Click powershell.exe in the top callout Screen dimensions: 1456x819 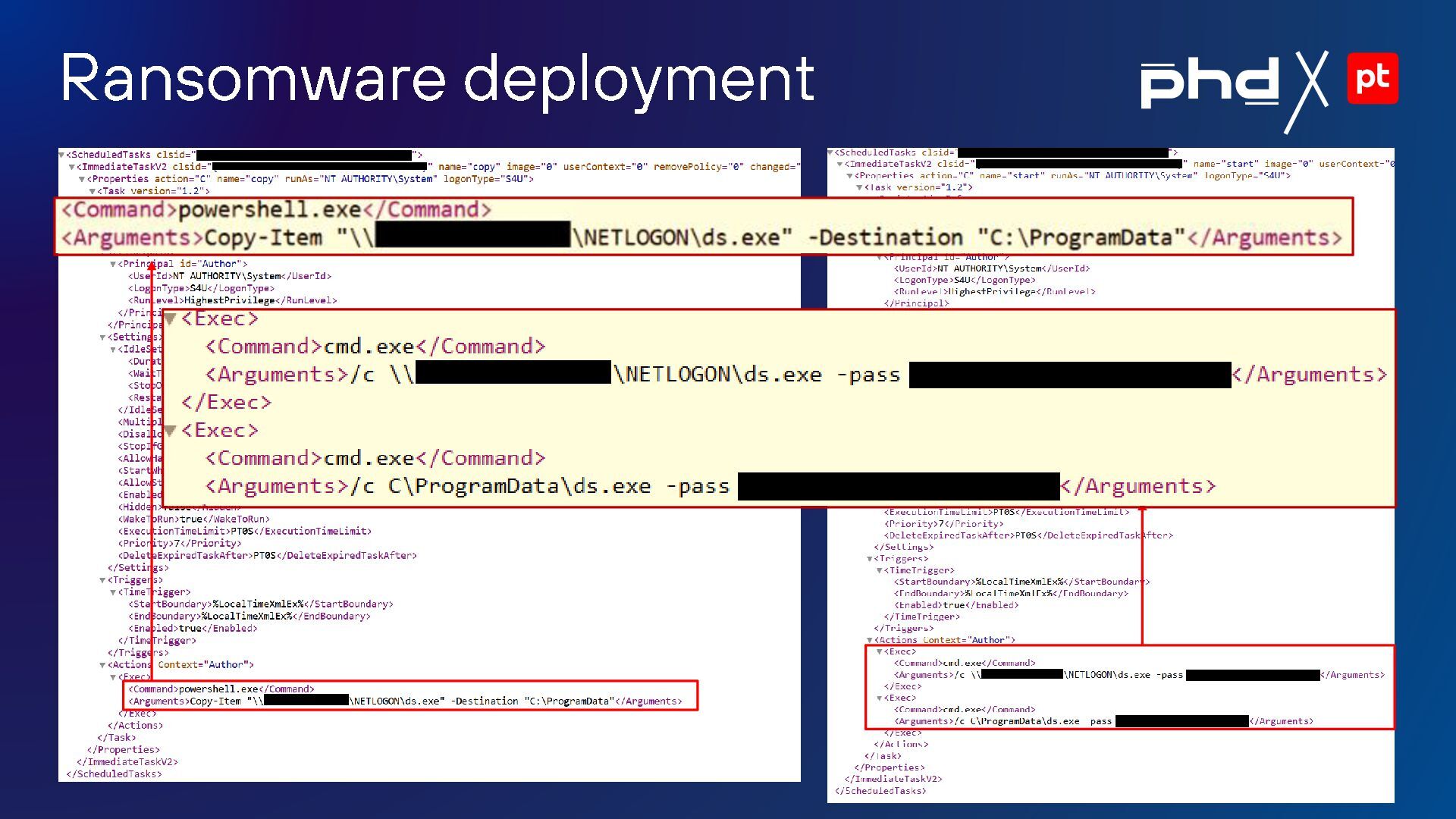coord(270,210)
